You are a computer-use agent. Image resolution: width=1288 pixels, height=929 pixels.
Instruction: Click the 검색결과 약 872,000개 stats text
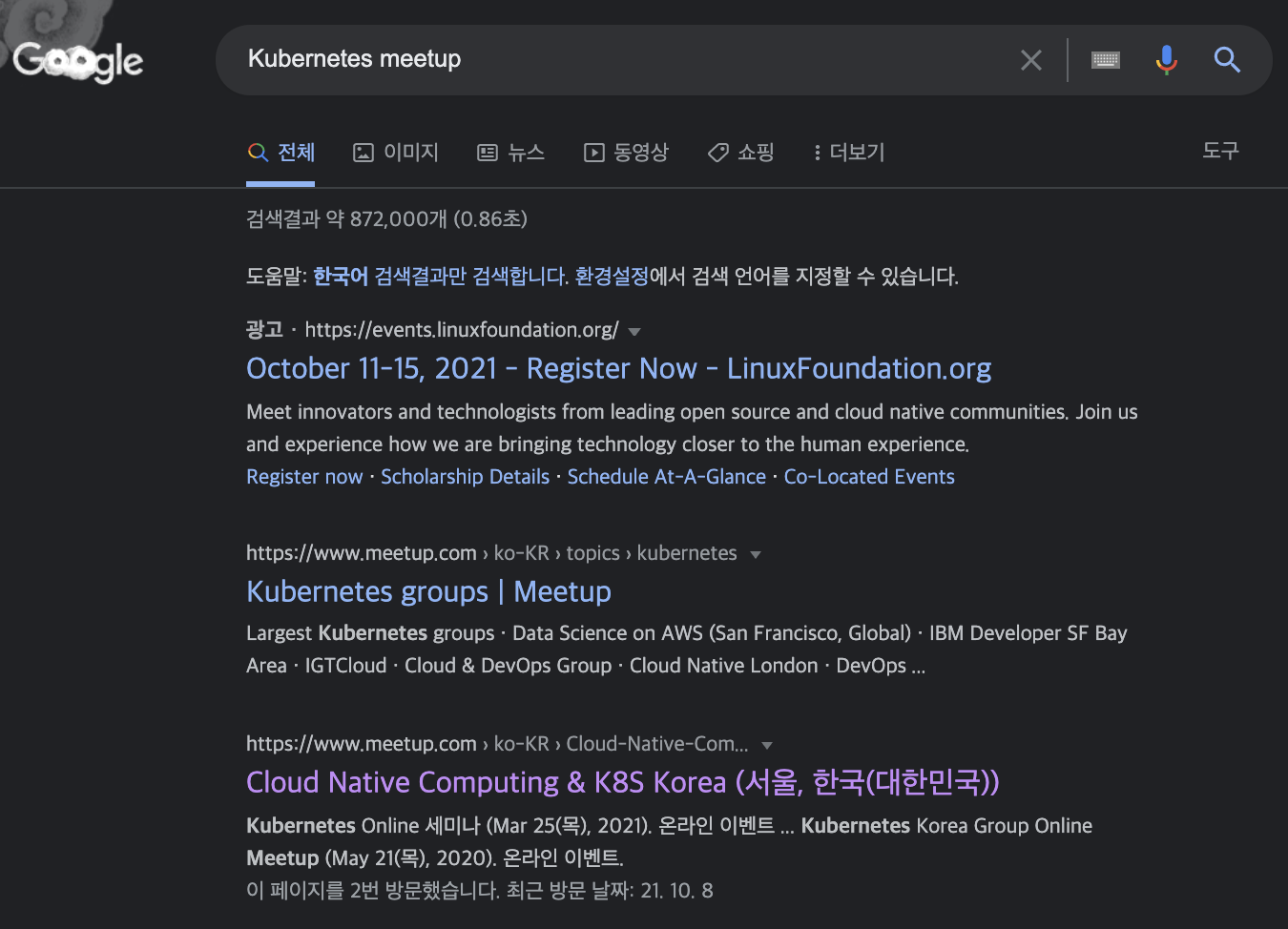386,219
